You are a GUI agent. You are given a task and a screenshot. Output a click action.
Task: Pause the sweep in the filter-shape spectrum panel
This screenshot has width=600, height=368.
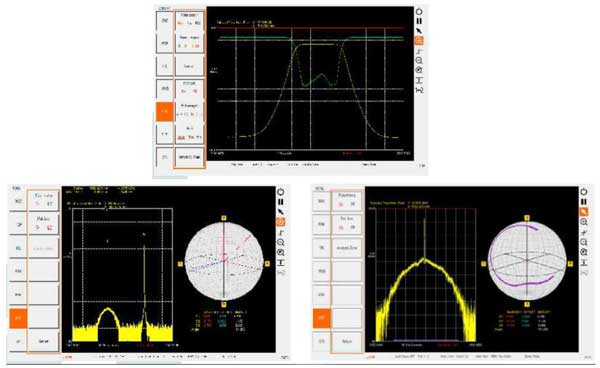pyautogui.click(x=419, y=21)
